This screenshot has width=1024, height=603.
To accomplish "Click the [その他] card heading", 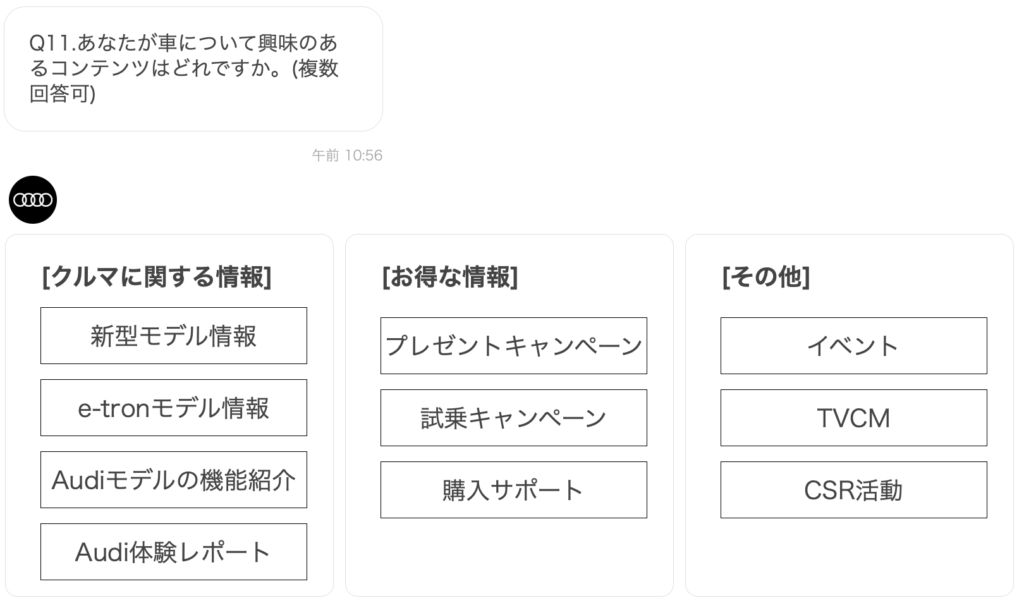I will tap(766, 276).
